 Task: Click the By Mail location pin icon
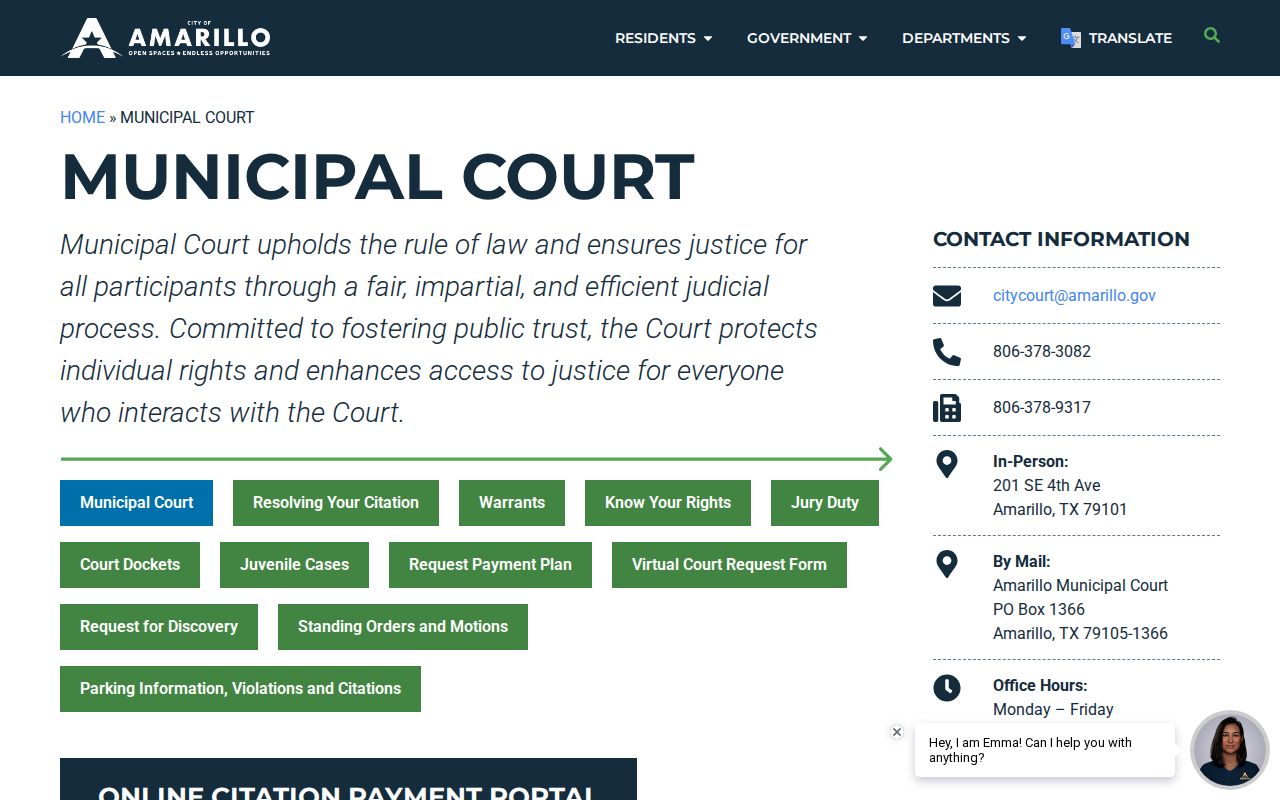[x=947, y=564]
